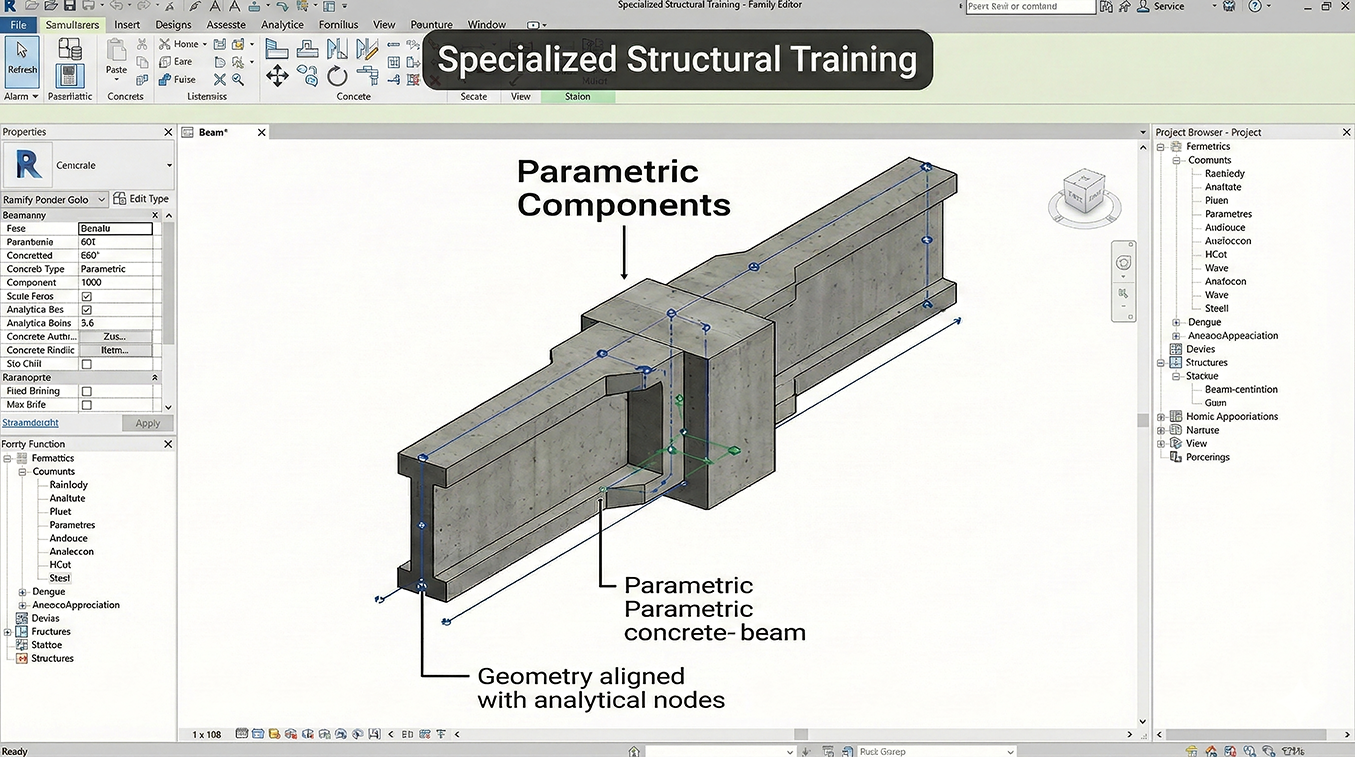
Task: Select the Refresh tool in the ribbon
Action: point(21,60)
